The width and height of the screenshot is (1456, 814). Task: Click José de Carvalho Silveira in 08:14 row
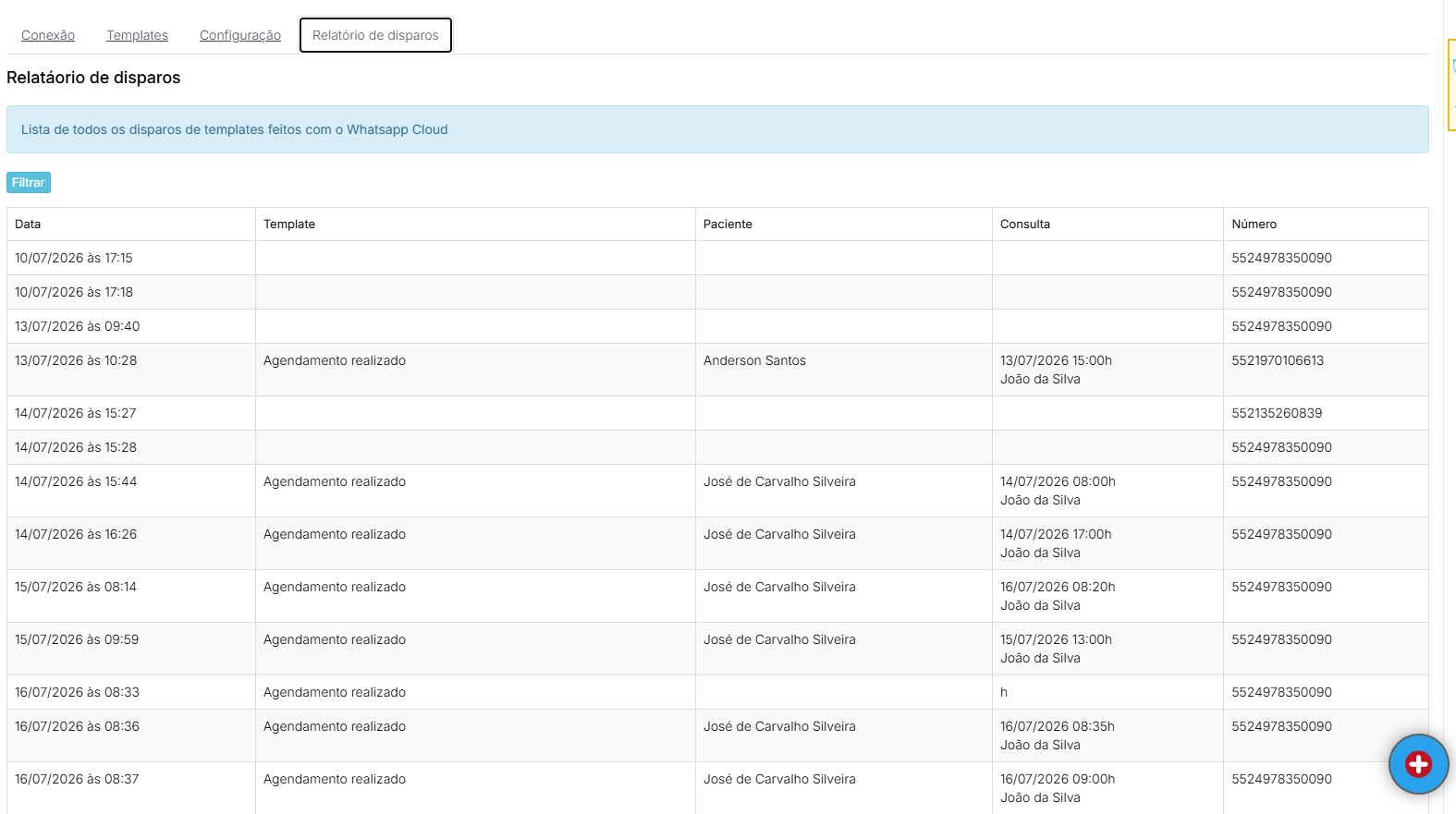[x=779, y=587]
